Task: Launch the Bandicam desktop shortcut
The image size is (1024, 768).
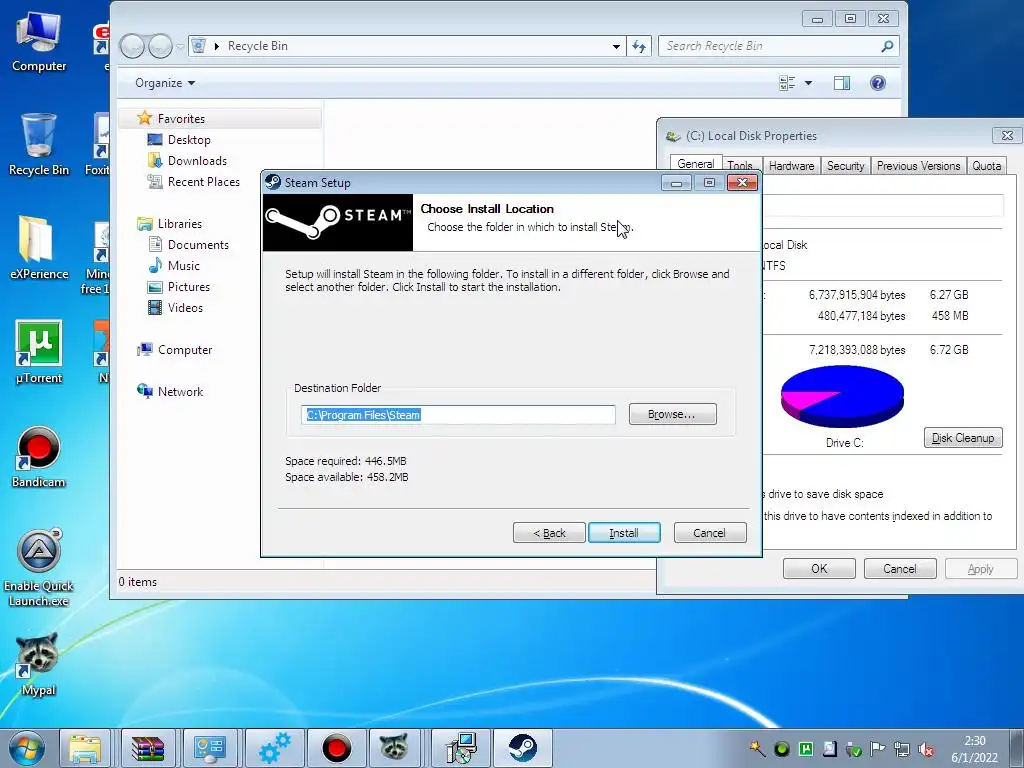Action: coord(39,457)
